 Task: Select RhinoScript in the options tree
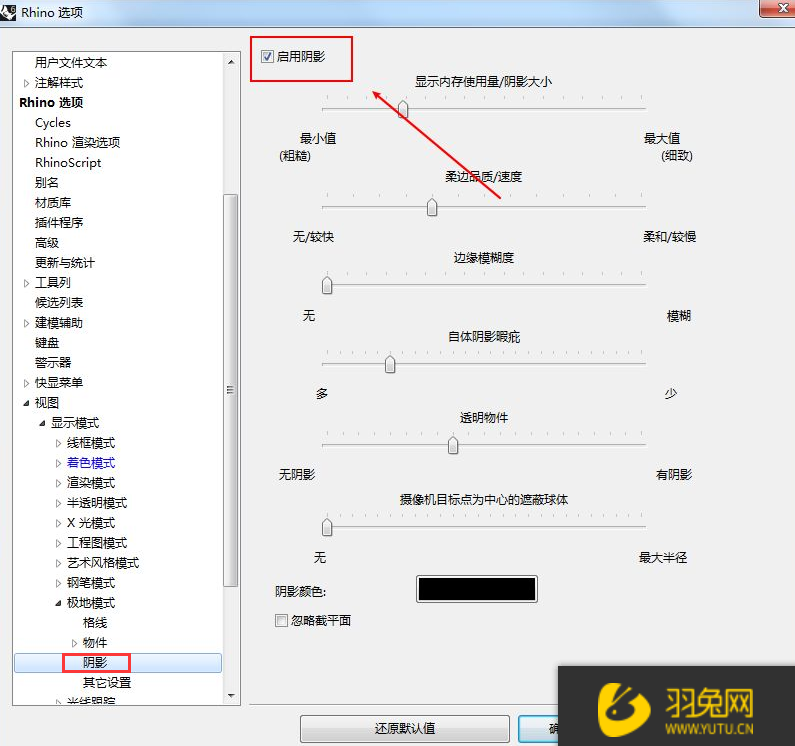[68, 163]
